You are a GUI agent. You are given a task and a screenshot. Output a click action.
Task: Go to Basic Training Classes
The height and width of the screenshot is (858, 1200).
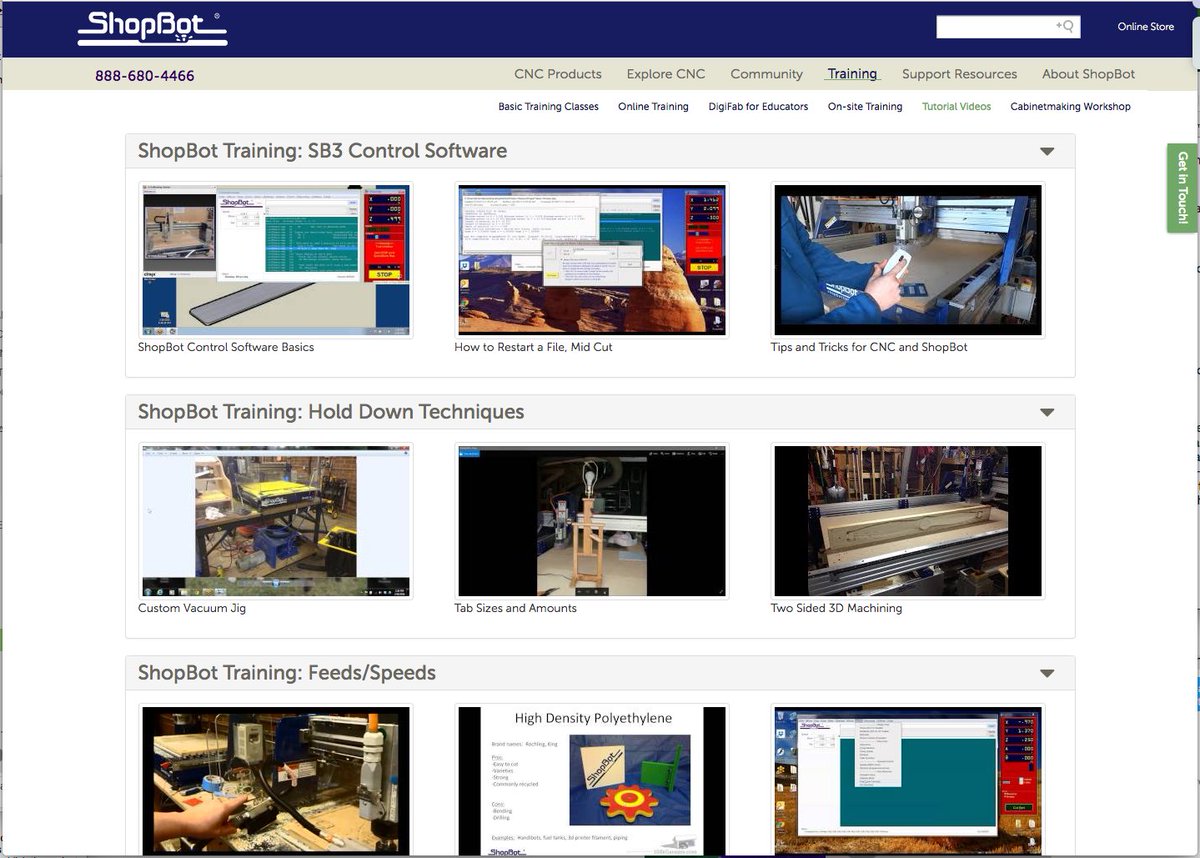tap(548, 106)
